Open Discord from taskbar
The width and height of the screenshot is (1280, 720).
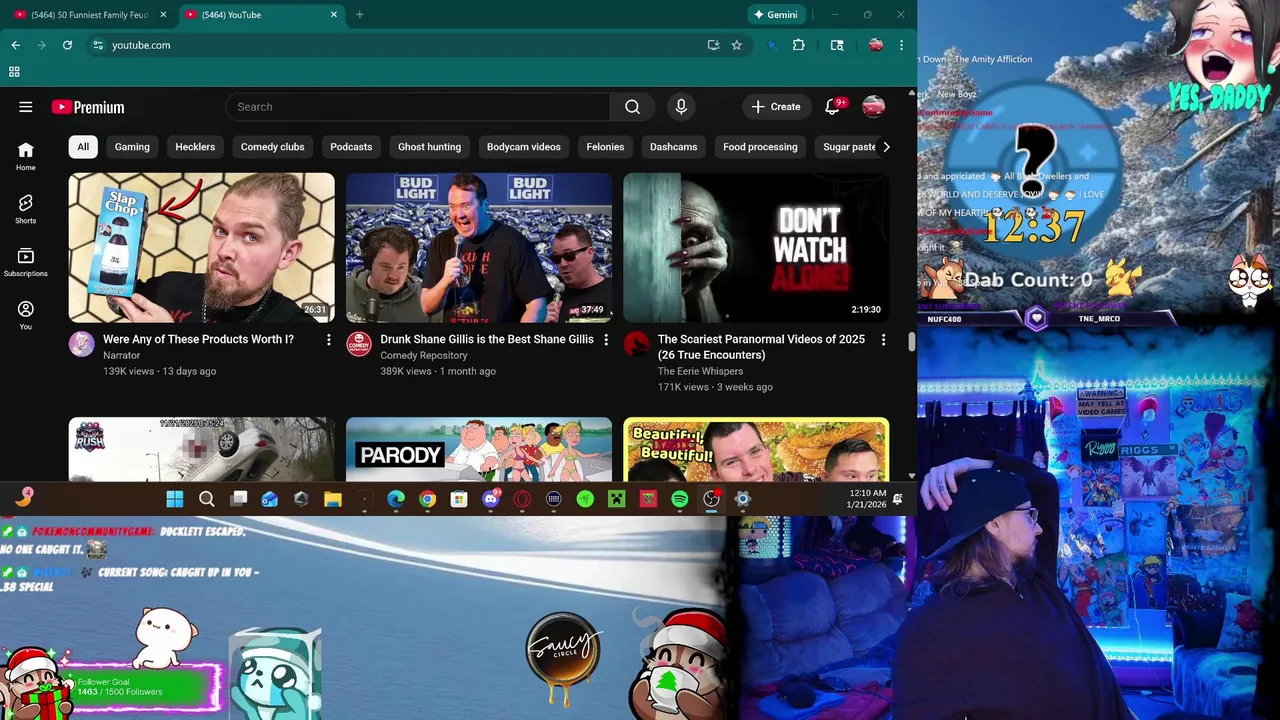[x=491, y=499]
